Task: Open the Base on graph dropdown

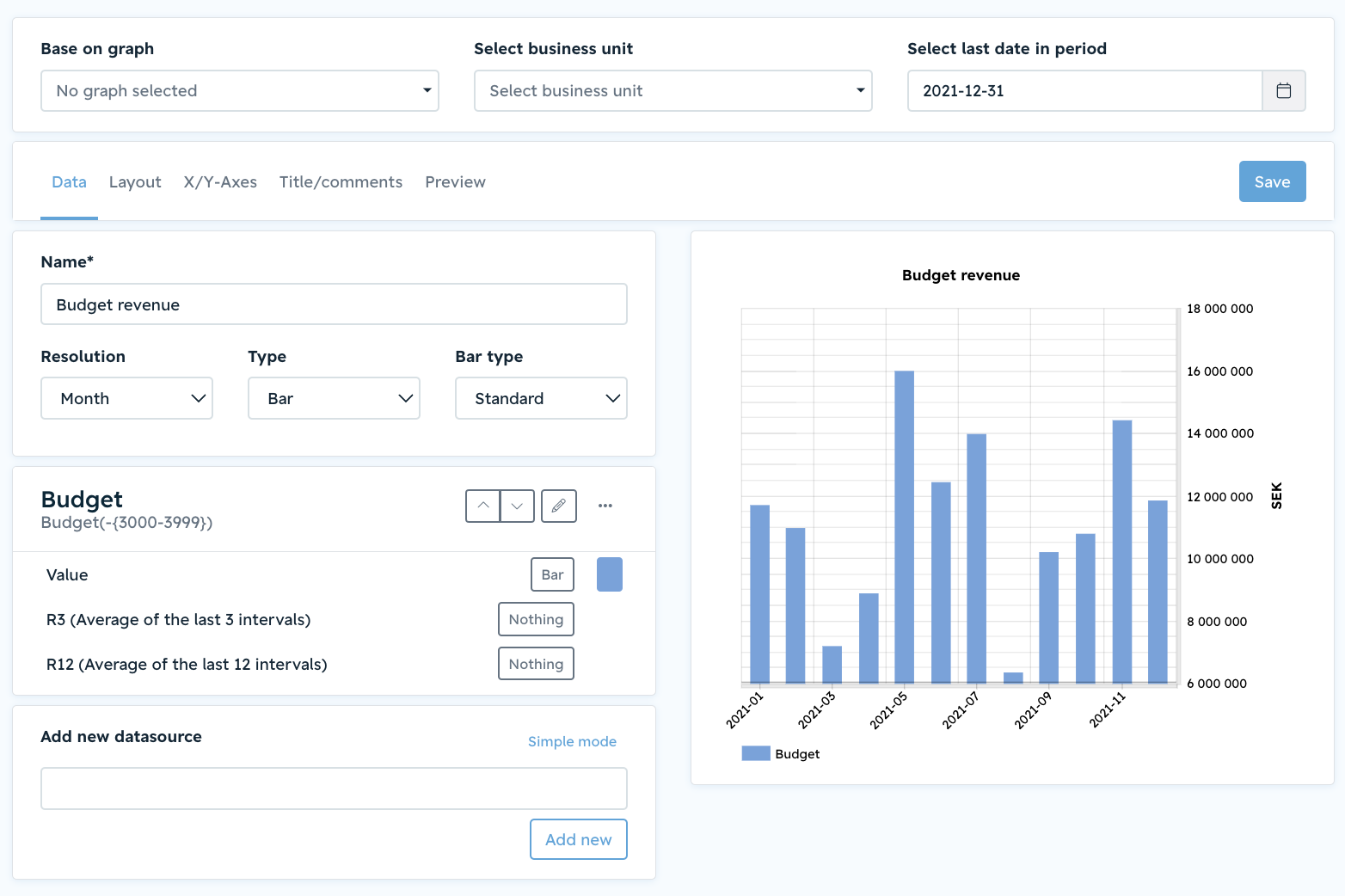Action: pos(240,90)
